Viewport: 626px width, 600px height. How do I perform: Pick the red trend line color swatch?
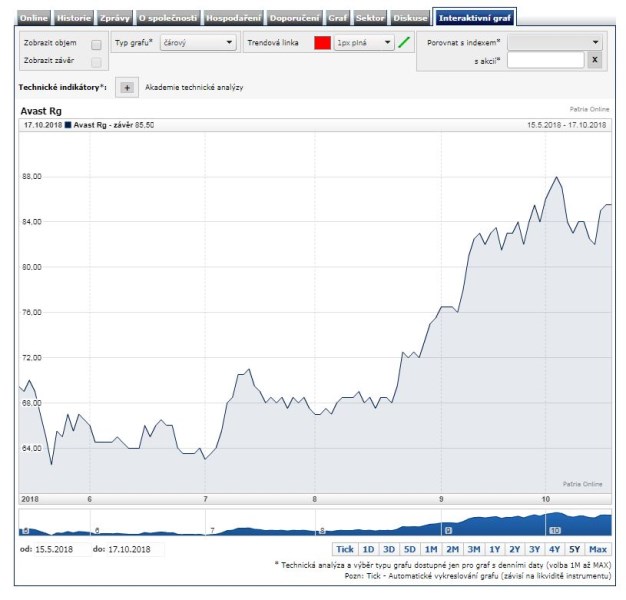point(322,43)
